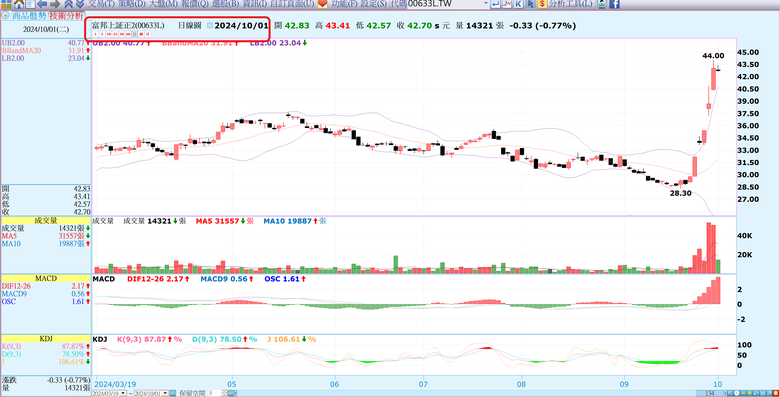Click the K candlestick toolbar icon

pyautogui.click(x=518, y=4)
